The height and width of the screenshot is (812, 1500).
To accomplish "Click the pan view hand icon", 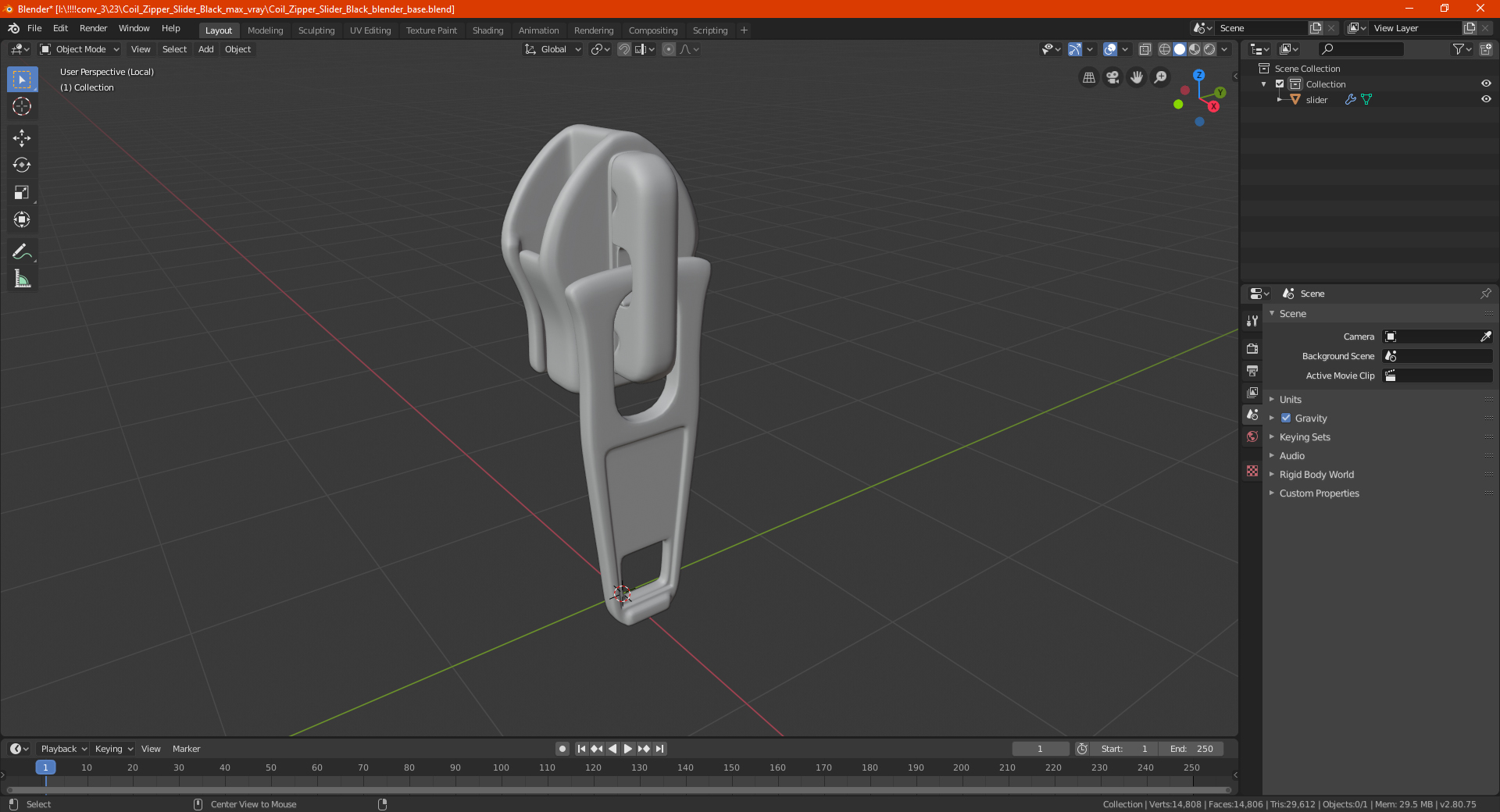I will click(x=1137, y=77).
